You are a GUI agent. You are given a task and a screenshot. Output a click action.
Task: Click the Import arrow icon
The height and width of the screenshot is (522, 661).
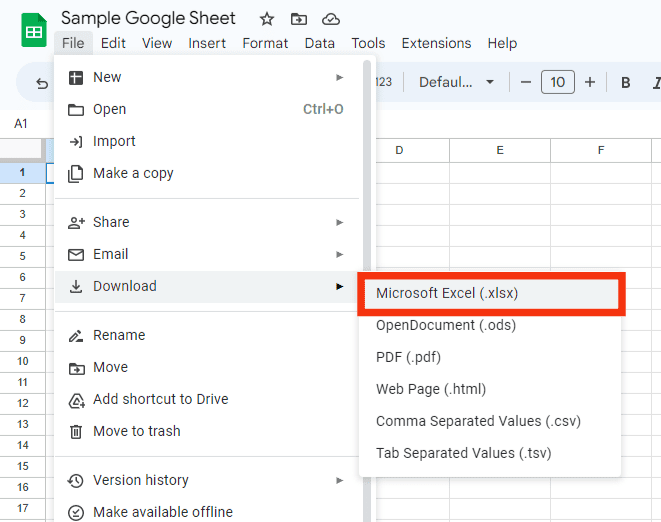coord(76,142)
